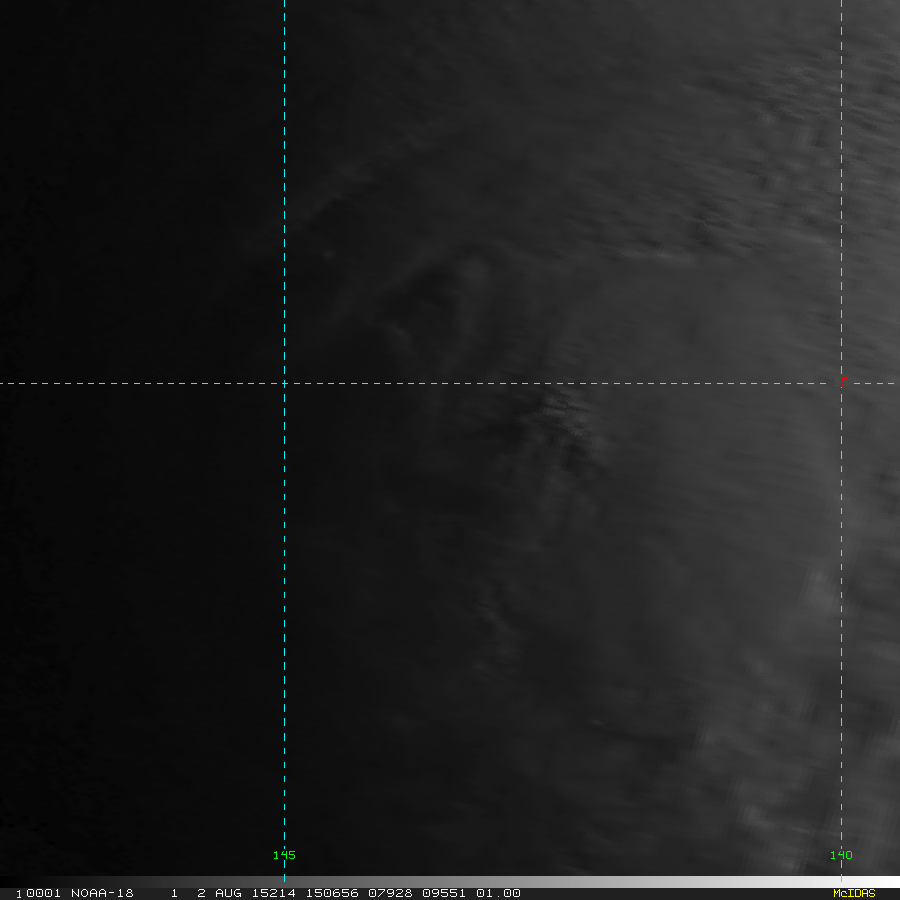900x900 pixels.
Task: Click the red 15 latitude label
Action: pyautogui.click(x=841, y=382)
